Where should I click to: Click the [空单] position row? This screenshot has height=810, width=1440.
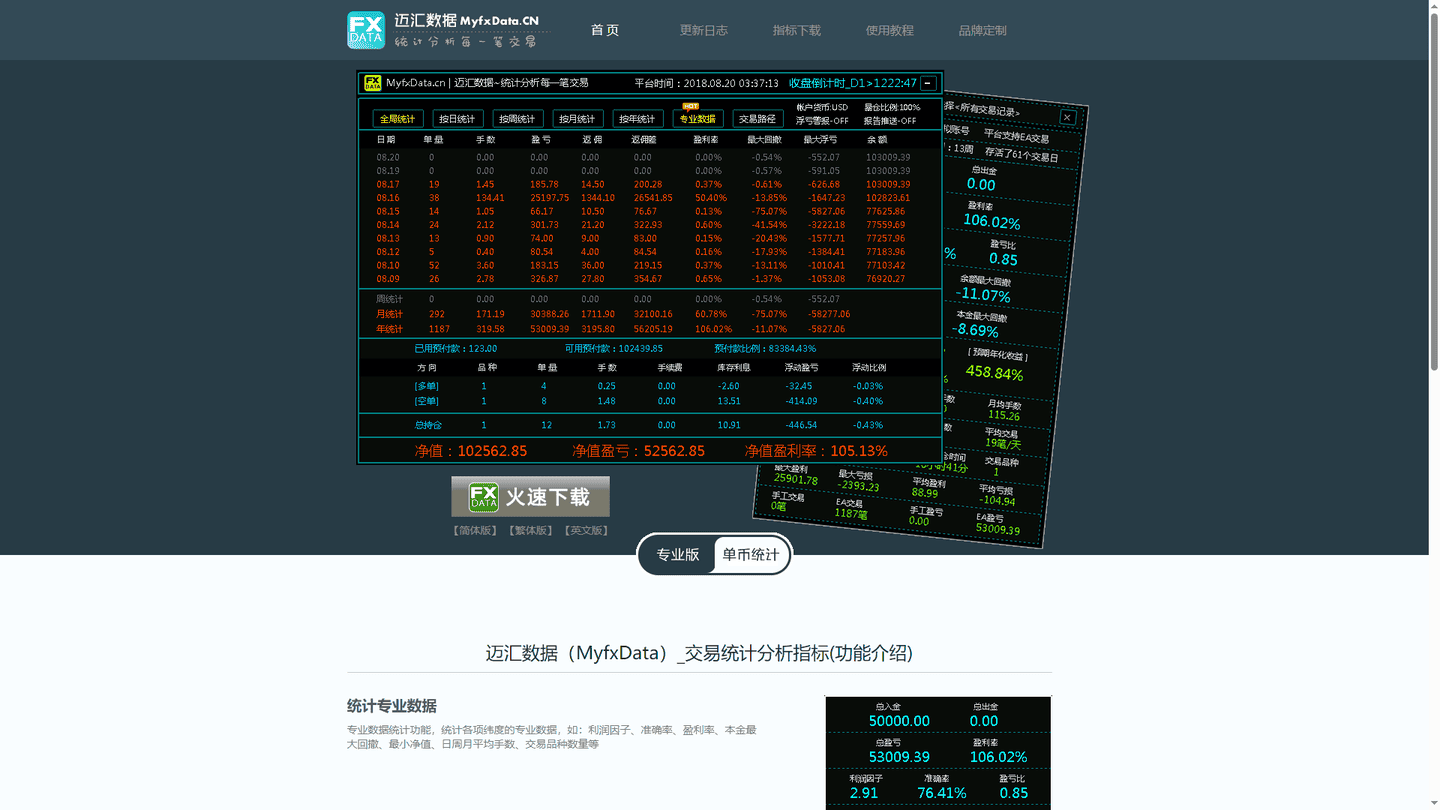649,401
